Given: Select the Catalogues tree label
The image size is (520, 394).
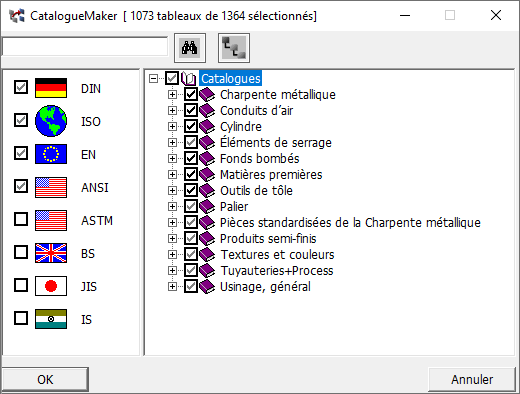Looking at the screenshot, I should 231,79.
